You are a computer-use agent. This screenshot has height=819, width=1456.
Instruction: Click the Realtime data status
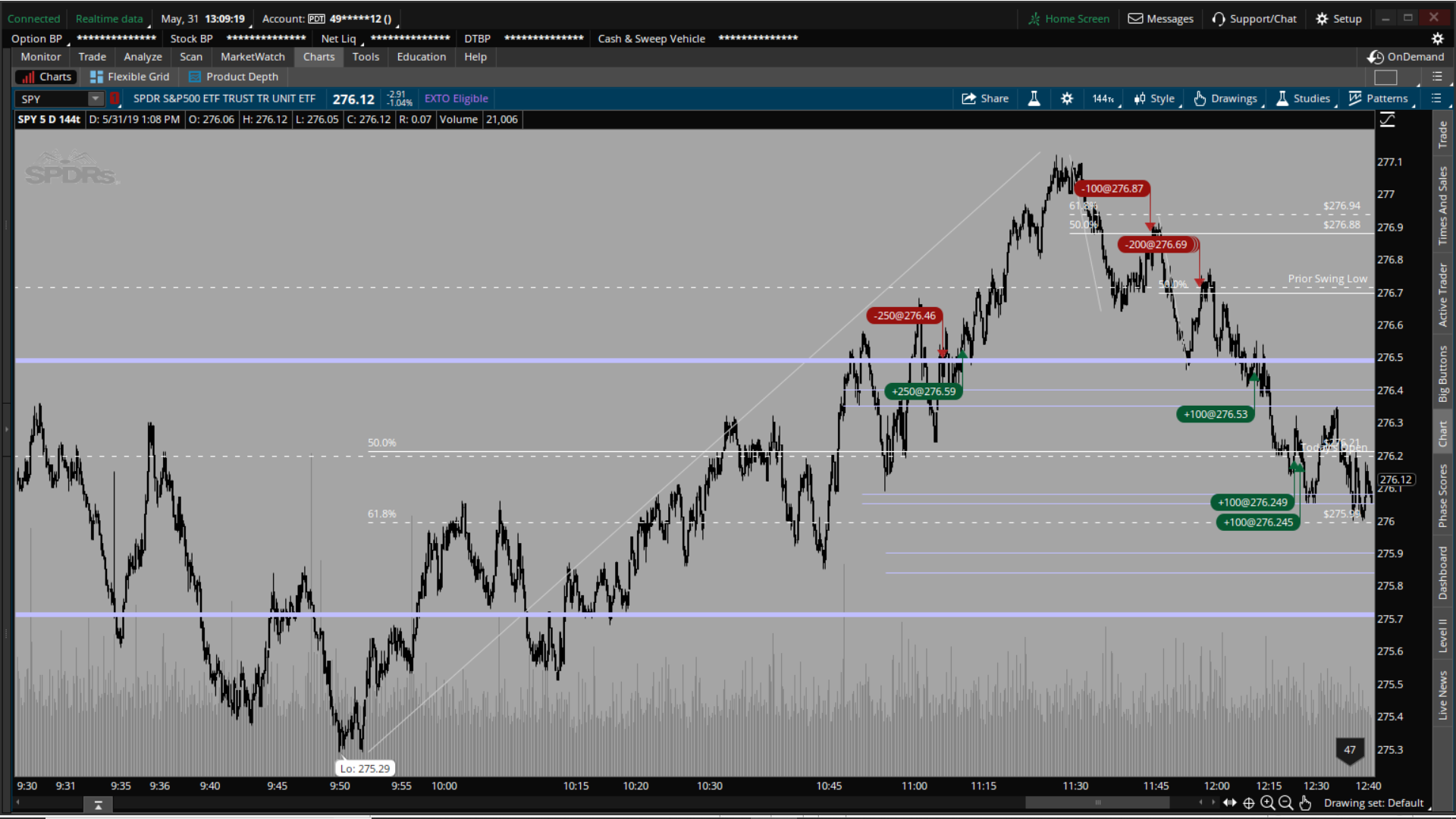point(109,19)
